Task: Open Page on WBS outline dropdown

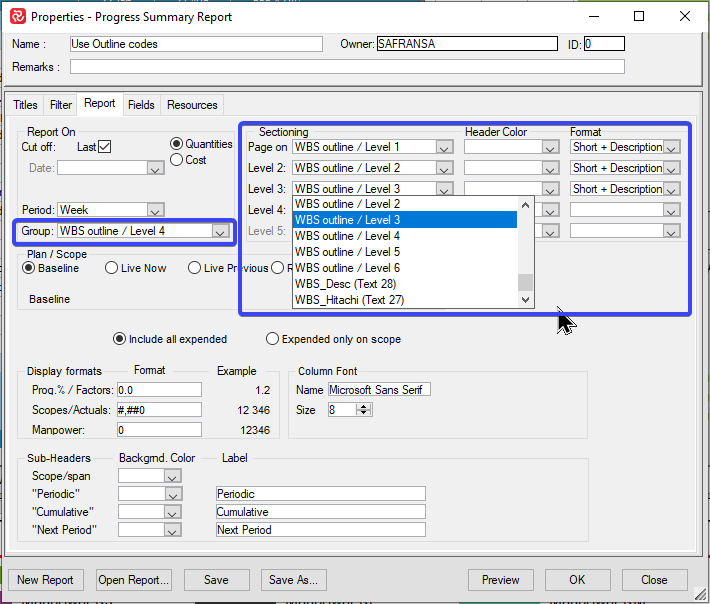Action: point(444,148)
